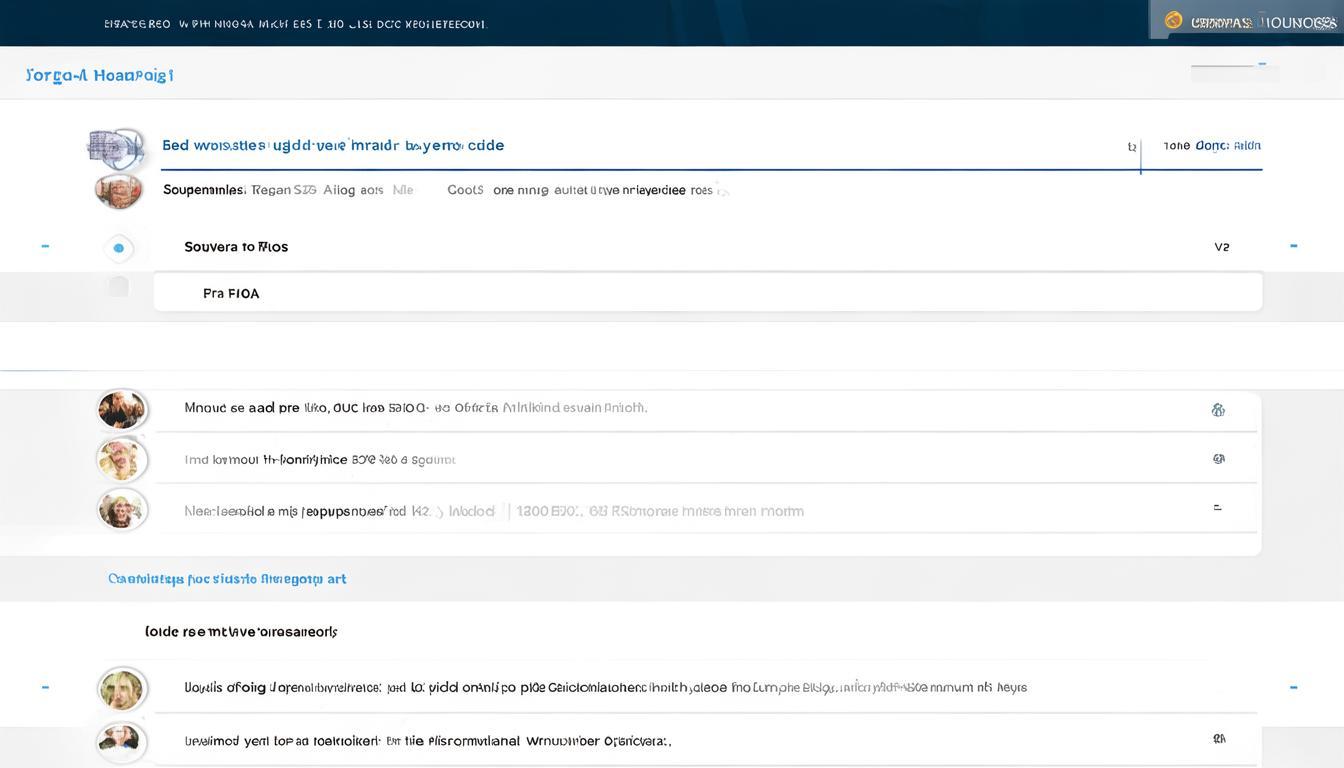Click the icon at right of 'Mnouc se aad' row
Viewport: 1344px width, 768px height.
pyautogui.click(x=1218, y=409)
